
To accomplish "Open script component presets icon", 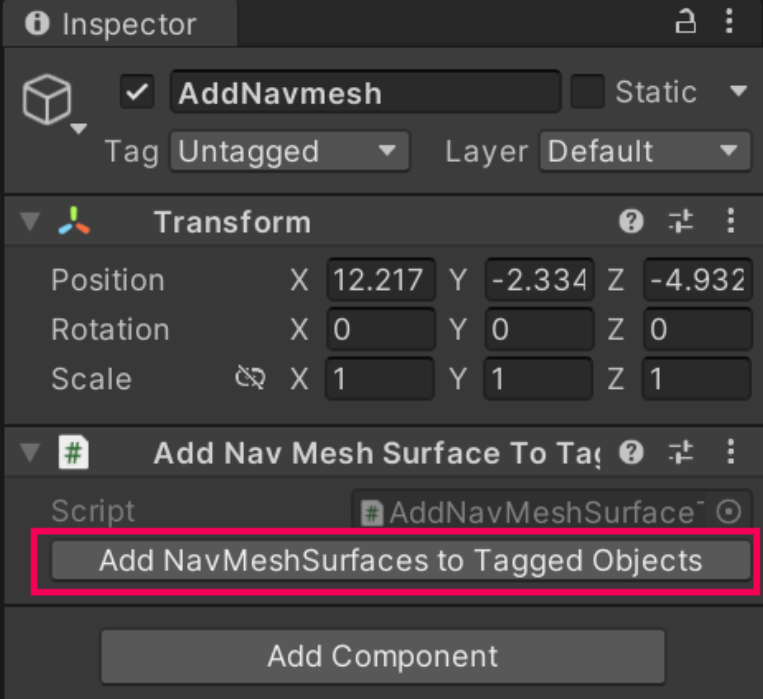I will (x=682, y=454).
